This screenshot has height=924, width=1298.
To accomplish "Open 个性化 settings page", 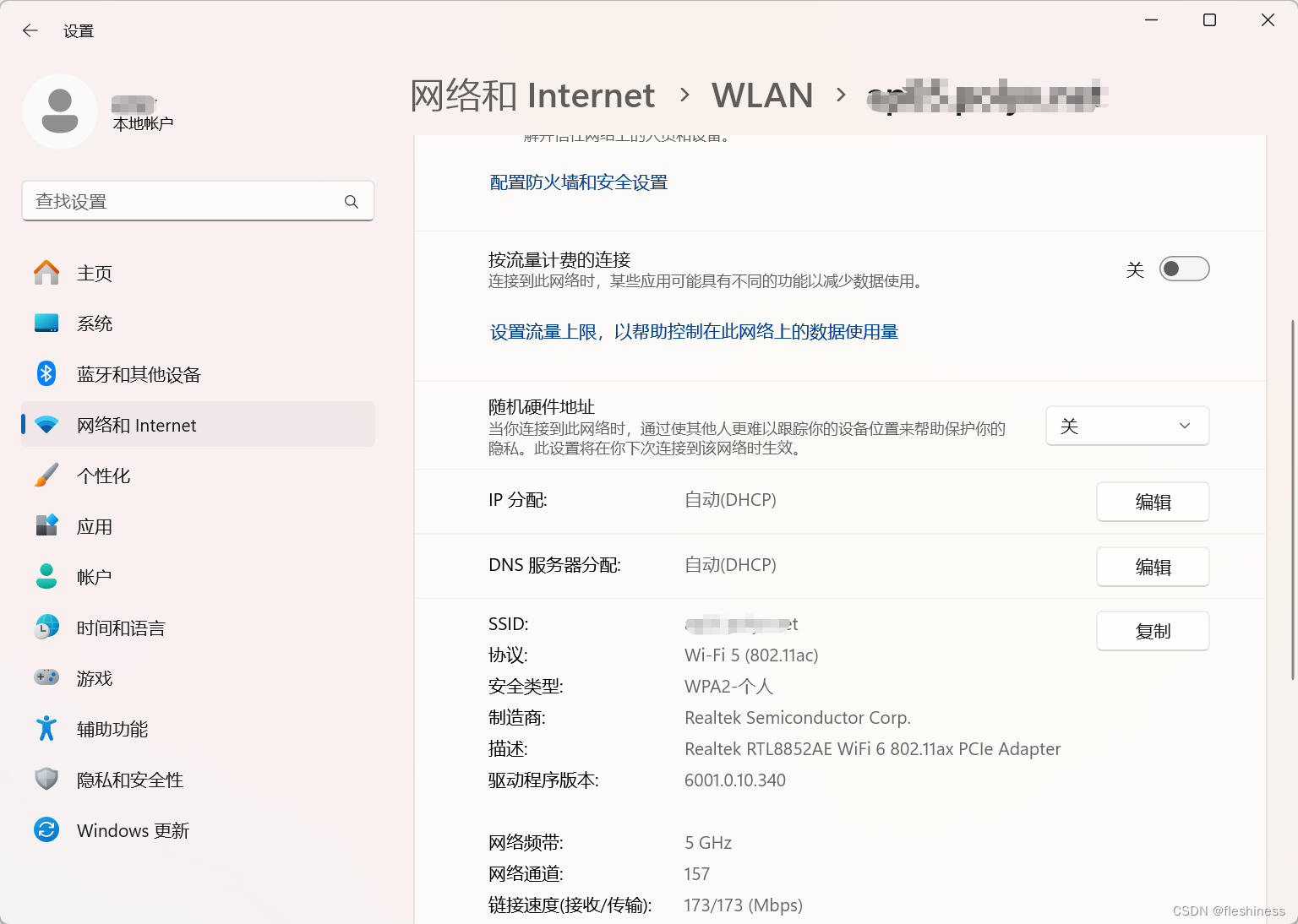I will point(104,476).
